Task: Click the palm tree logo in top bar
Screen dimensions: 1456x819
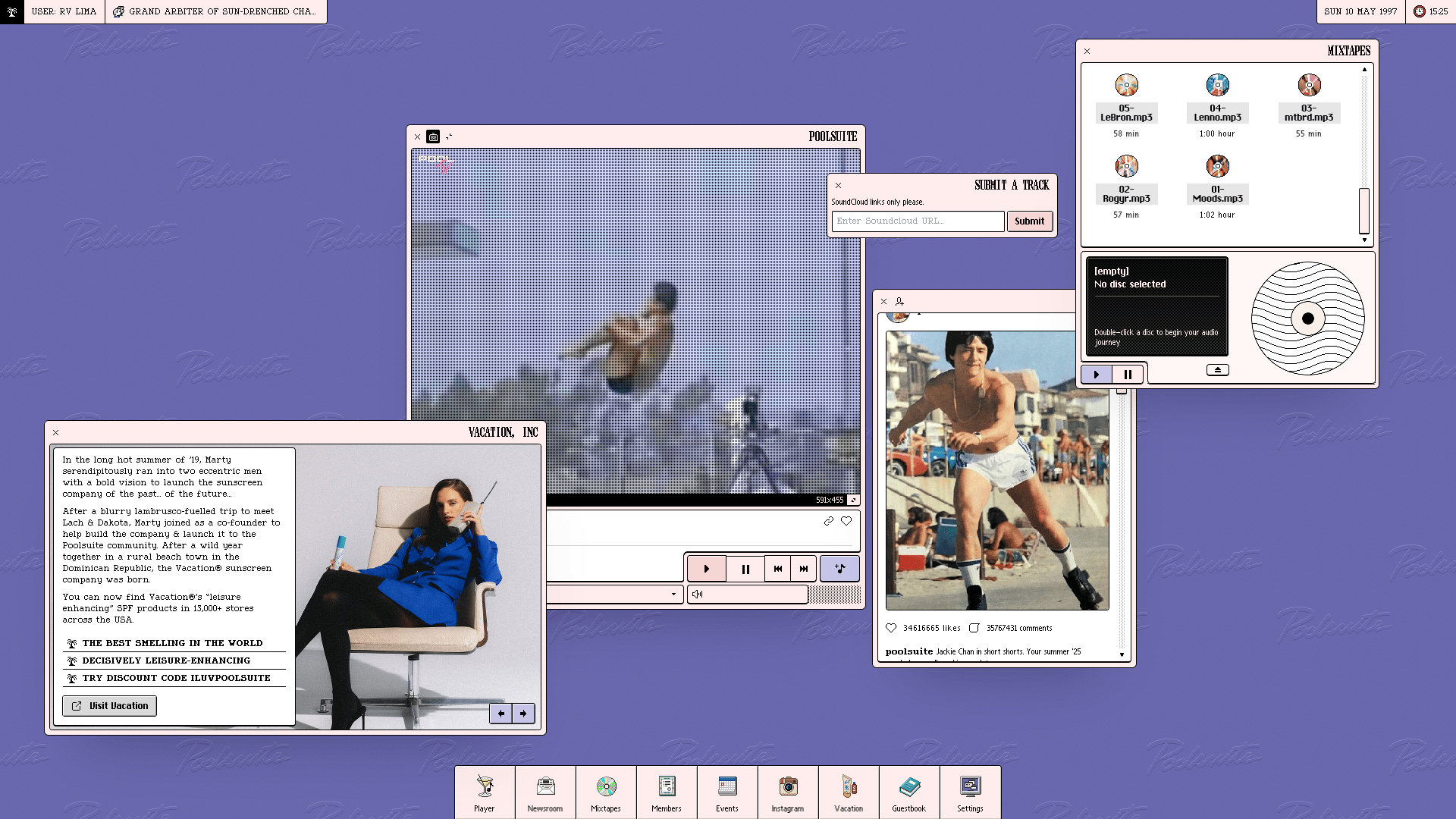Action: click(12, 11)
